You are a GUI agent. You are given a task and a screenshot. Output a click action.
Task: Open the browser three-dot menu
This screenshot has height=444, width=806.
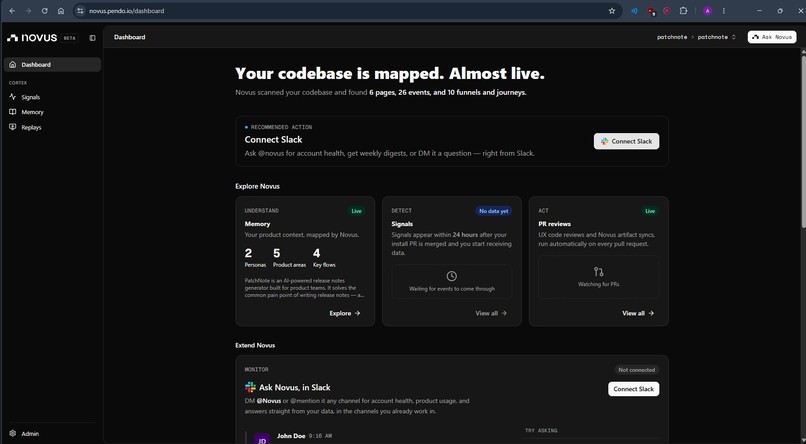coord(724,11)
